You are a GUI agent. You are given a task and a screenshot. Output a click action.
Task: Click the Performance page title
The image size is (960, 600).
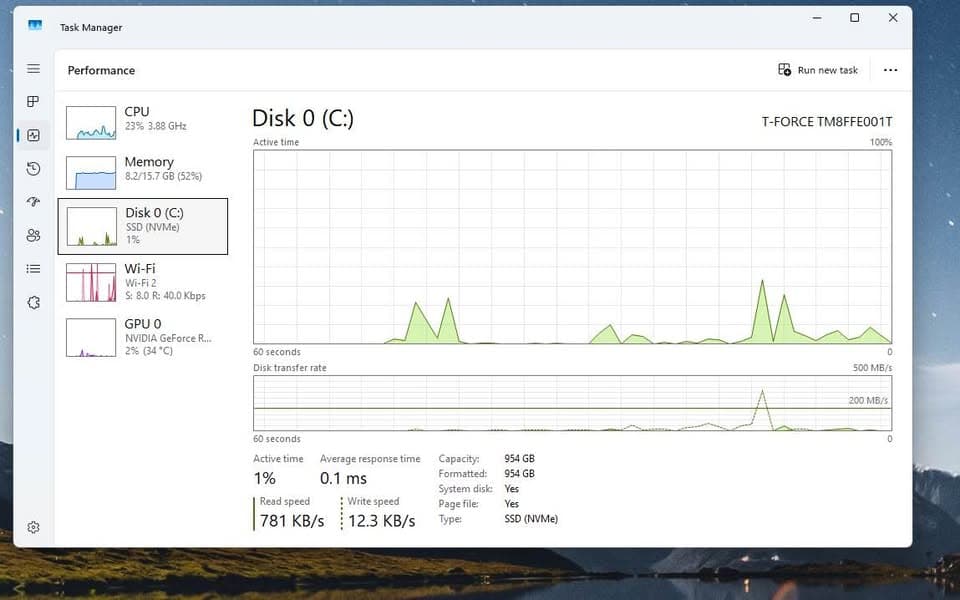(101, 70)
